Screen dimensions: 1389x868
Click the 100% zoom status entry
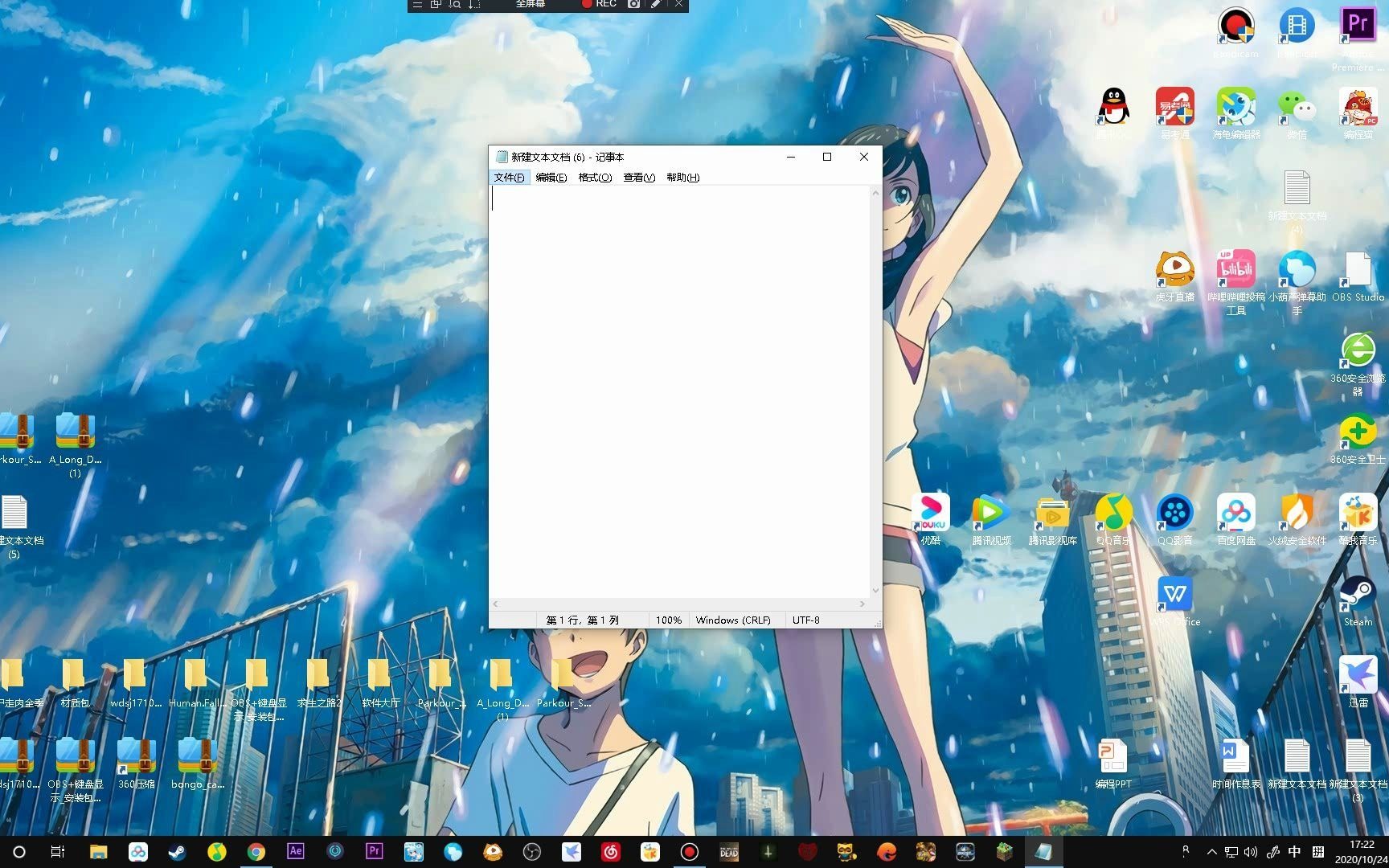pyautogui.click(x=668, y=620)
